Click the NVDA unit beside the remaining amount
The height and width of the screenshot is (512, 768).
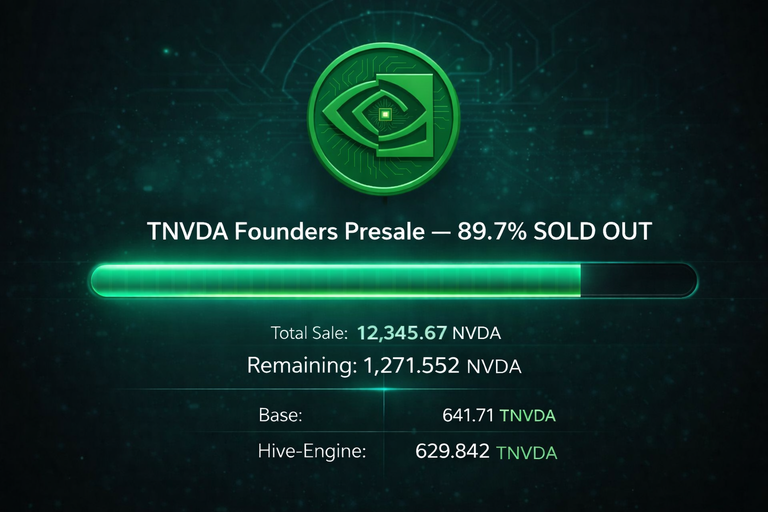click(494, 366)
